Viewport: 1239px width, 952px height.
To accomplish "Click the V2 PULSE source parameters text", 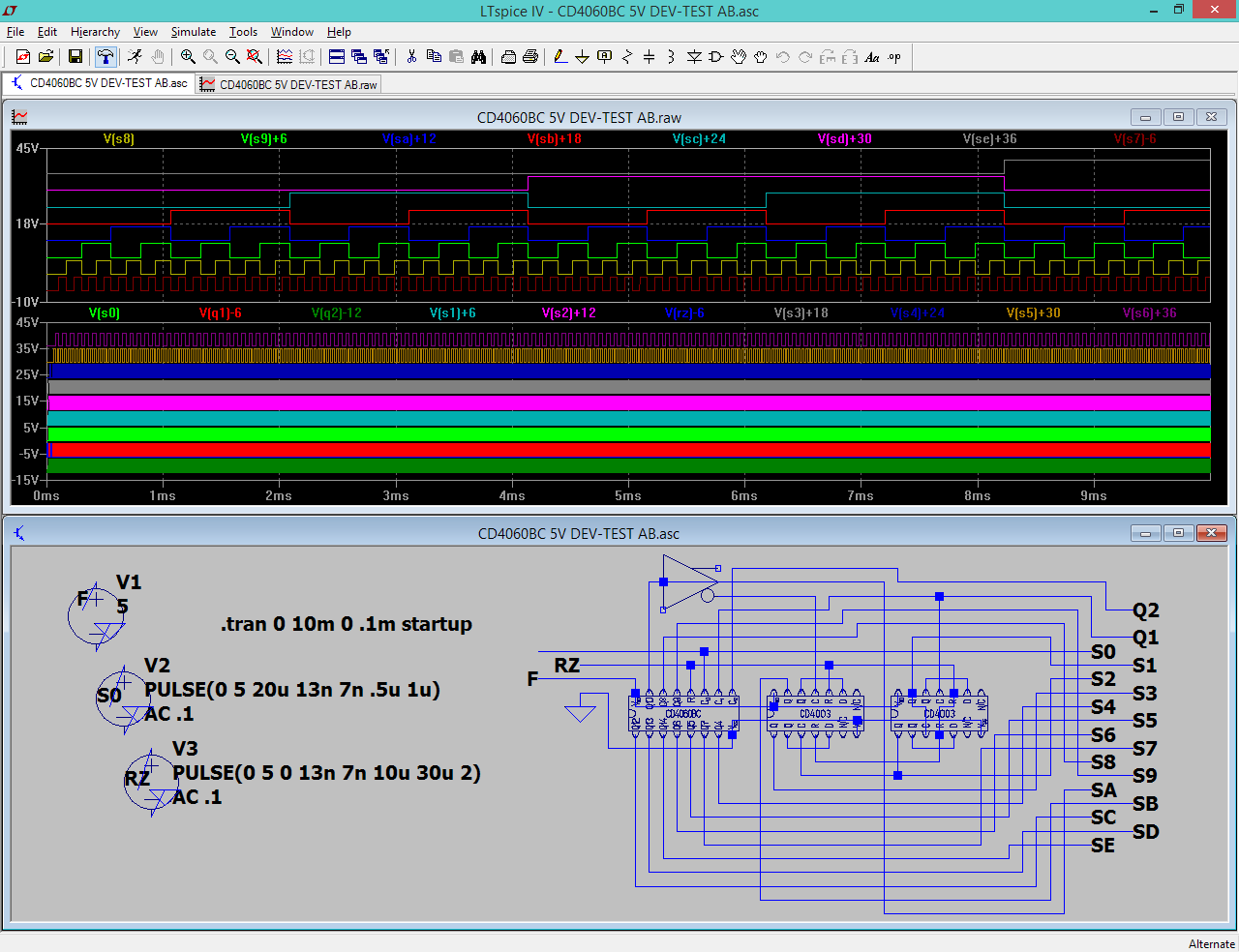I will 291,690.
